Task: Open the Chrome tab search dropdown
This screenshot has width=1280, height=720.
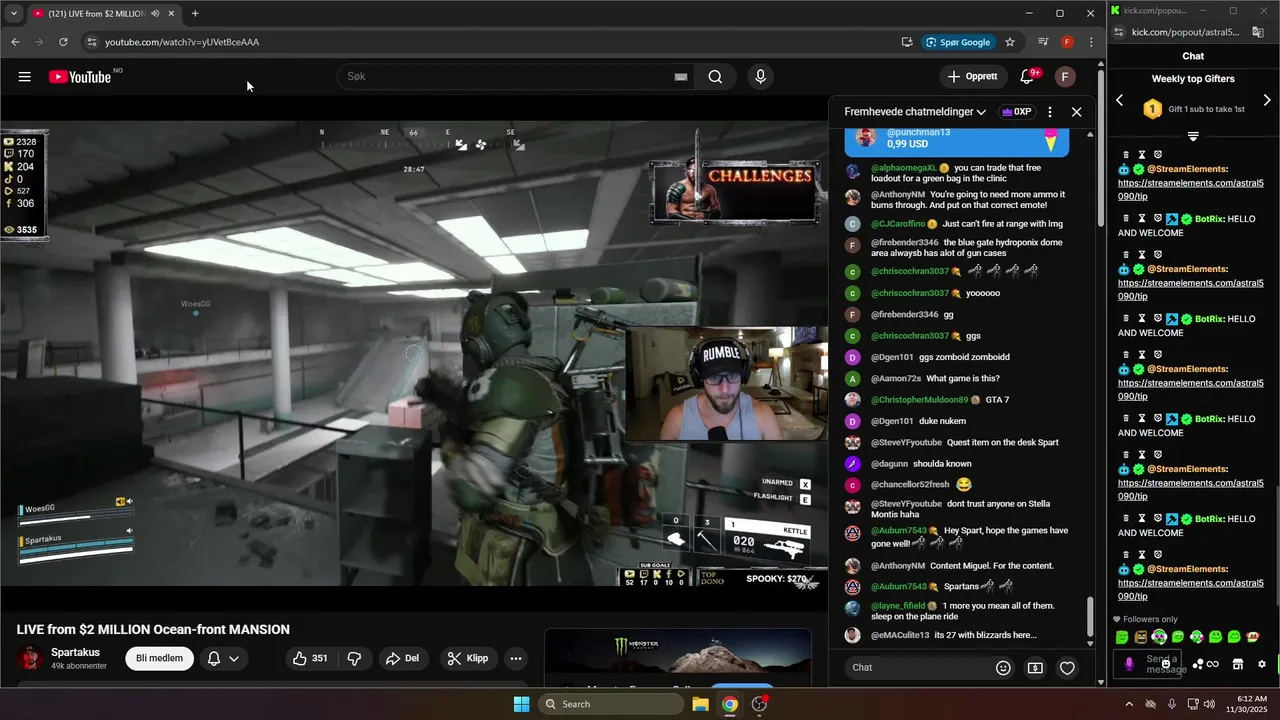Action: [13, 13]
